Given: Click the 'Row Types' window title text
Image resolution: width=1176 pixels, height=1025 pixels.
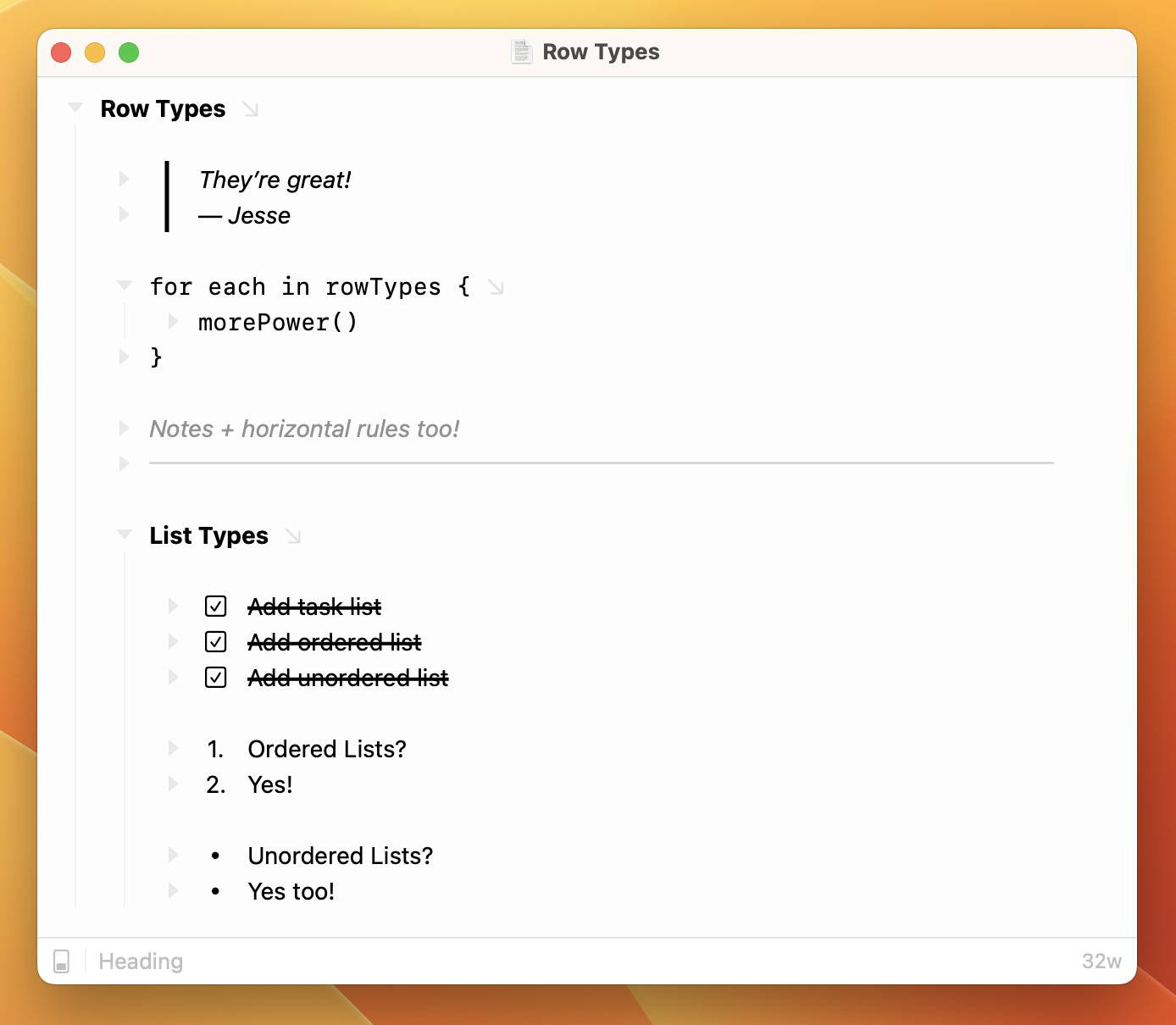Looking at the screenshot, I should (601, 52).
